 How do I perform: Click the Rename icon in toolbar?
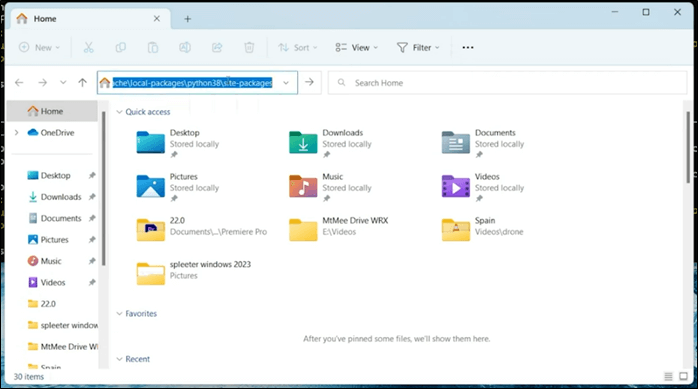click(x=185, y=47)
